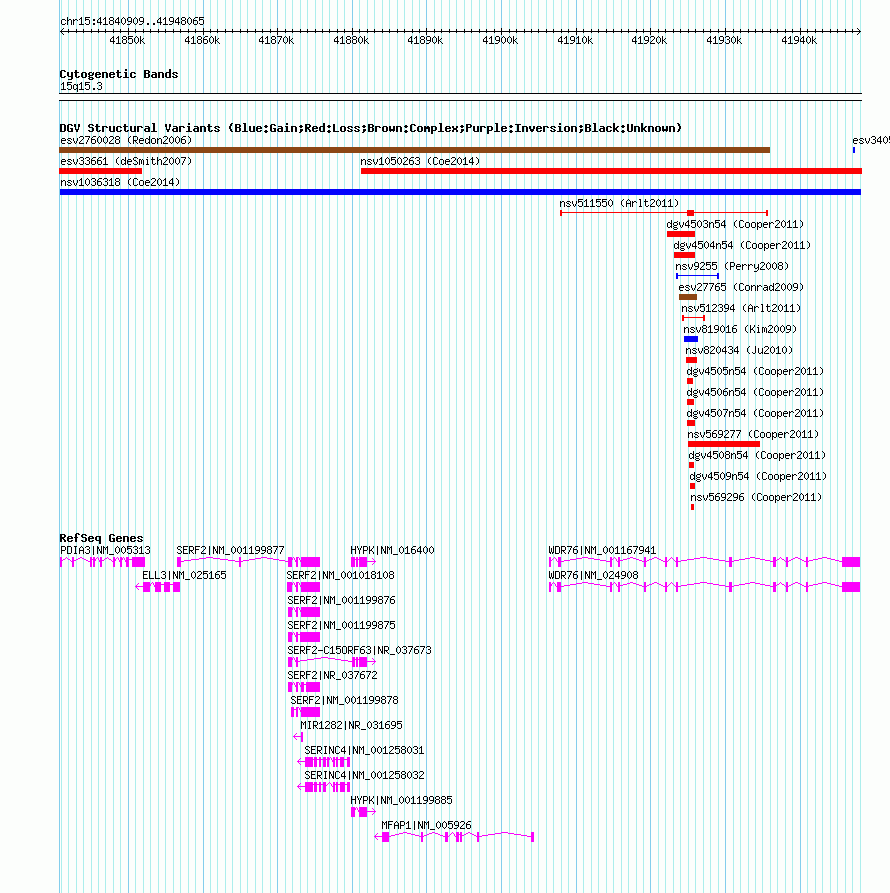The width and height of the screenshot is (890, 893).
Task: Select the WDR76|NM_001167941 transcript label
Action: click(602, 550)
